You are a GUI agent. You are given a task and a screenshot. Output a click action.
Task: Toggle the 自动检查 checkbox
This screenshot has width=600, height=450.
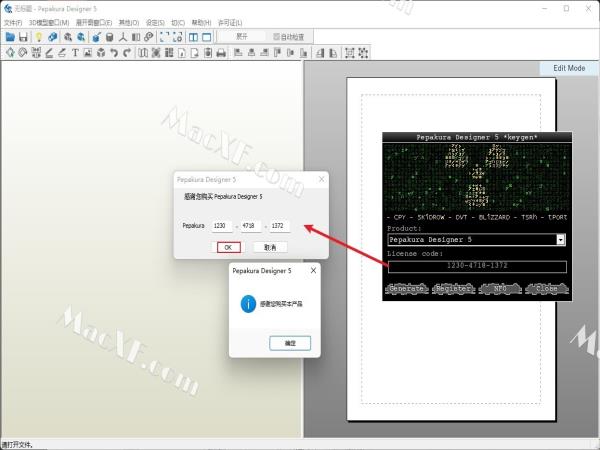[x=277, y=37]
